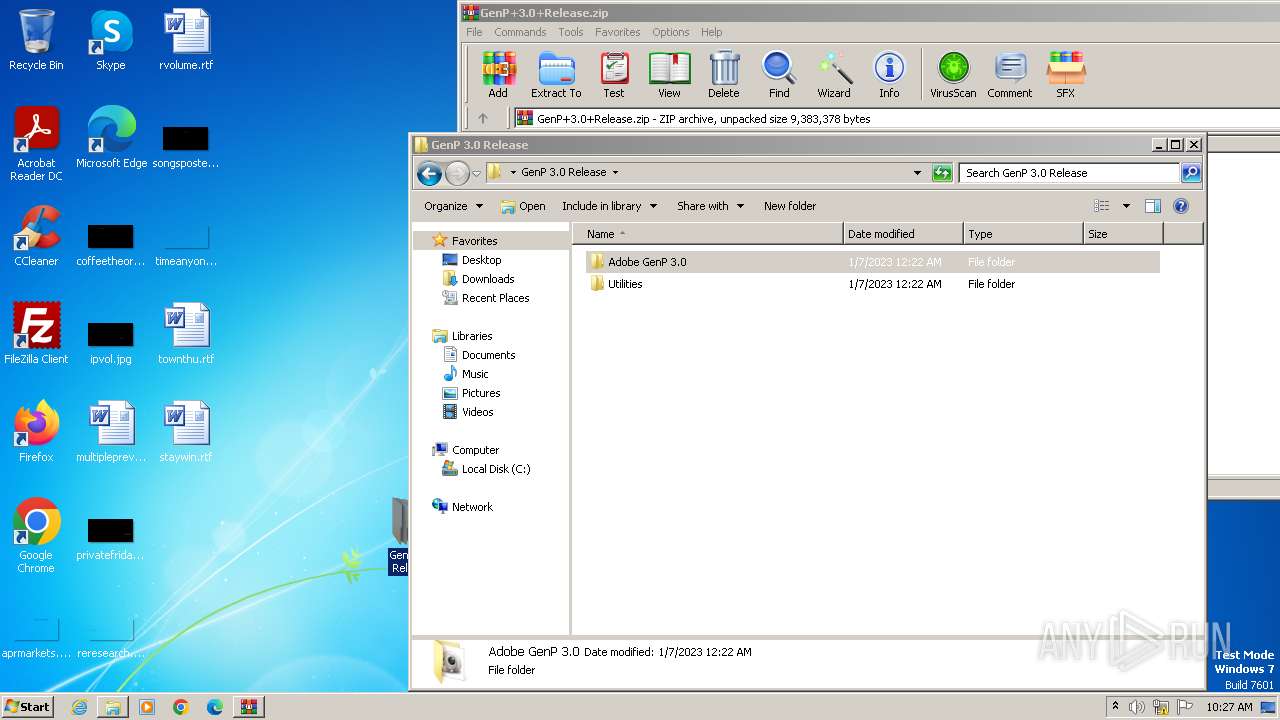Click the Test icon in WinRAR
Screen dimensions: 1280x720
click(x=614, y=75)
